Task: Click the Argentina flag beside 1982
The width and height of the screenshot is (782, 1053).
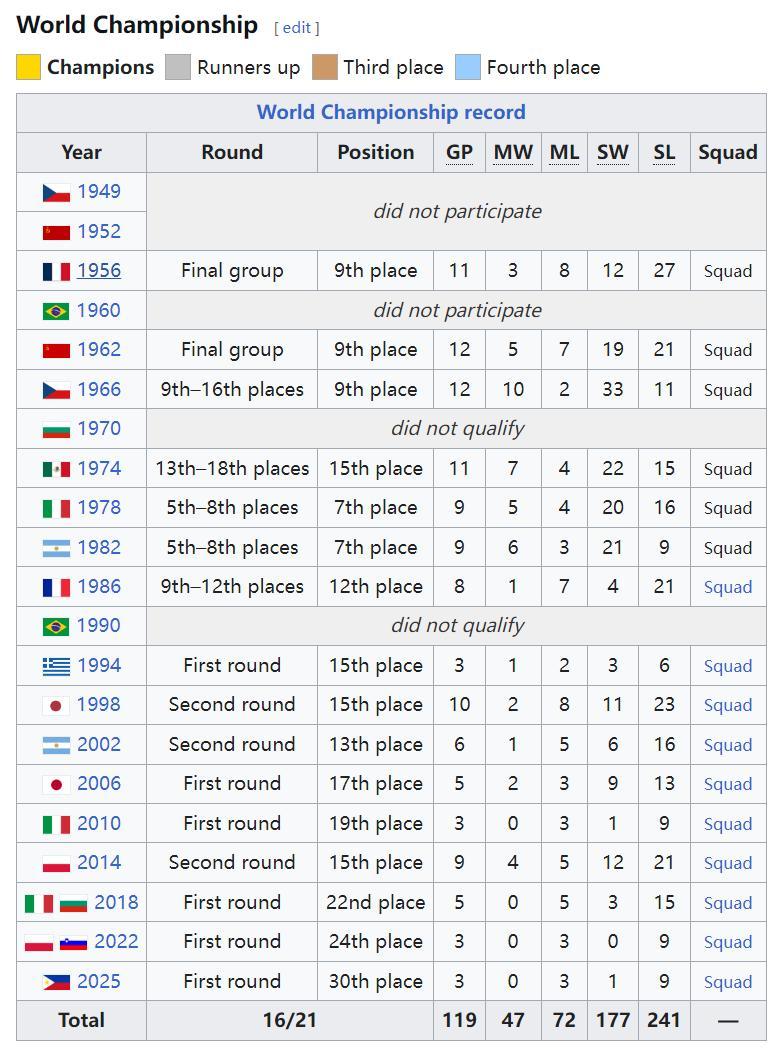Action: (56, 548)
